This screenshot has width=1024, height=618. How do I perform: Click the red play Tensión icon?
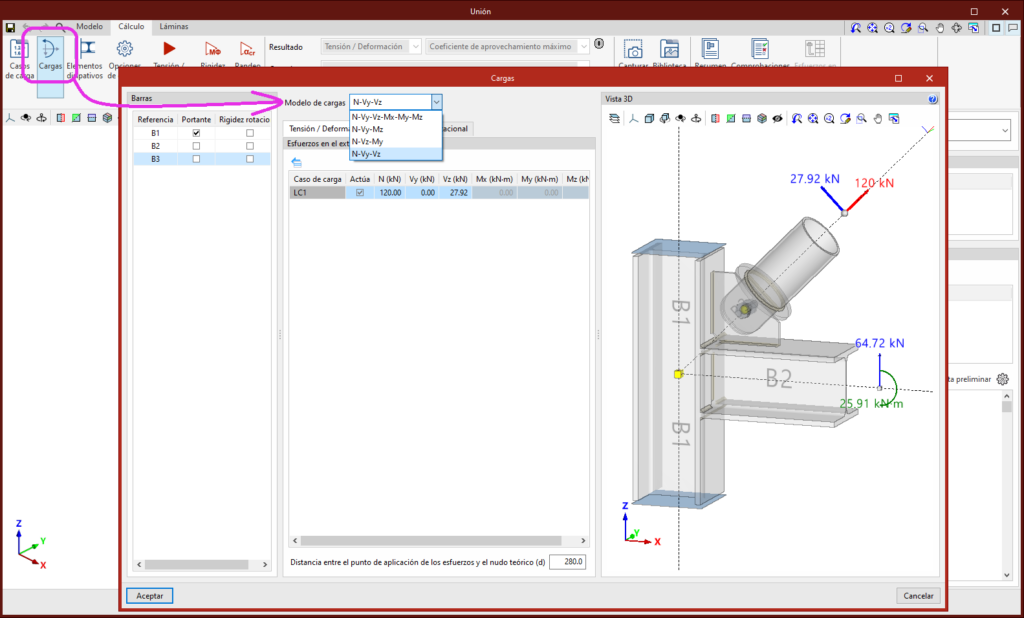point(169,49)
